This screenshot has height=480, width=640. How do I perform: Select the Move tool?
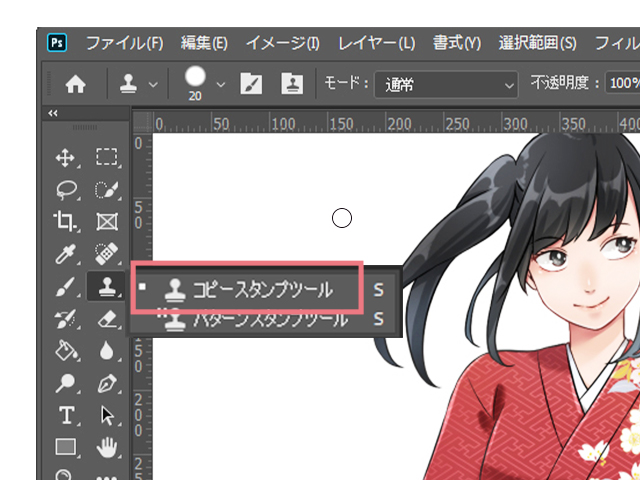(65, 158)
